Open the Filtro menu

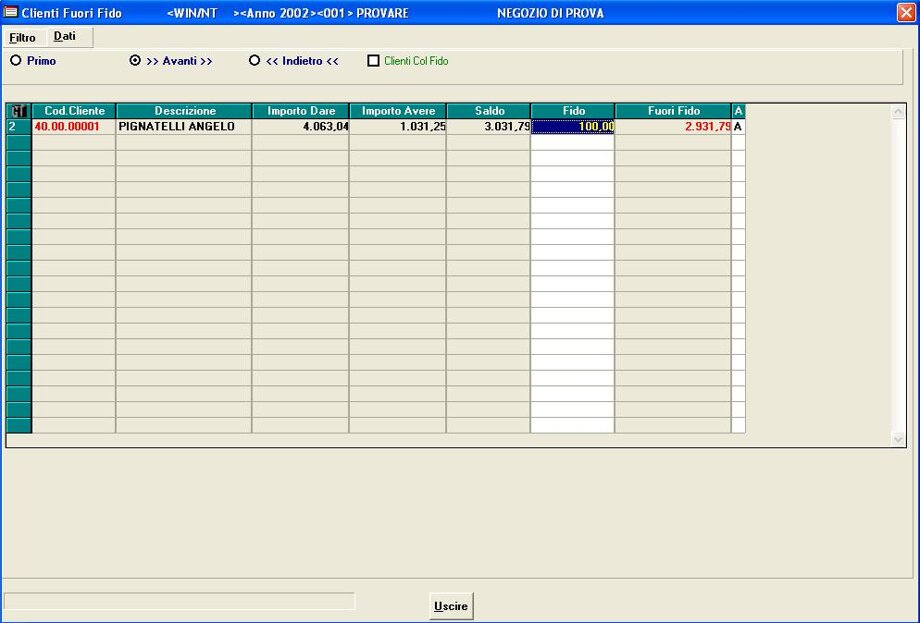(x=22, y=38)
